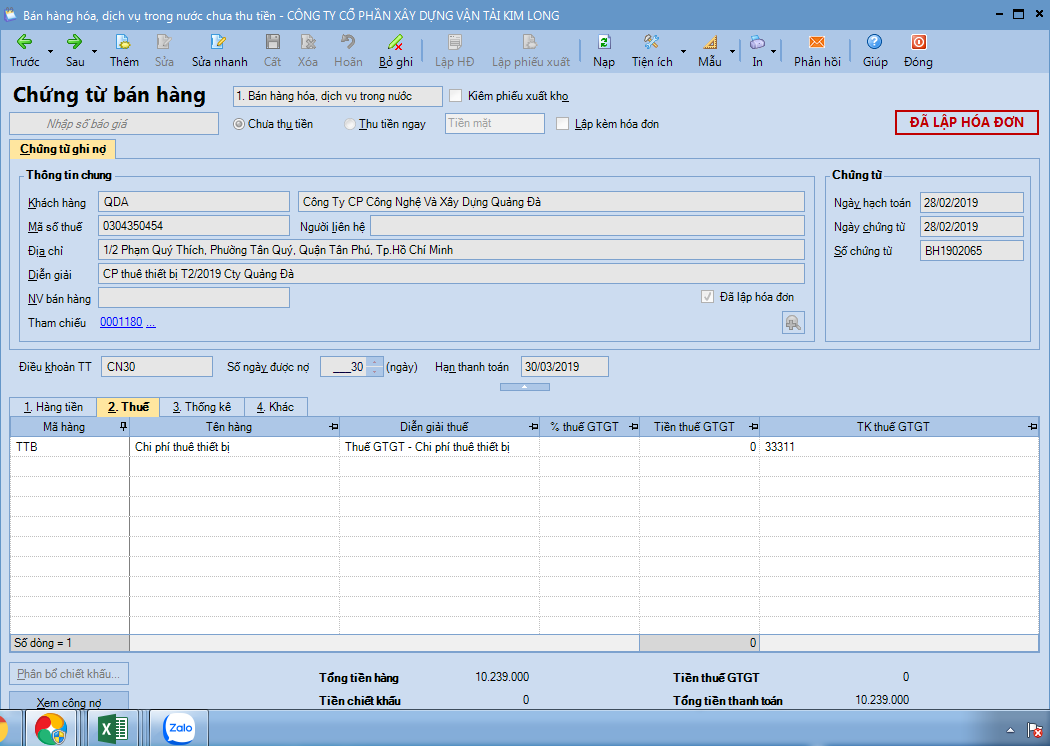Open help with the Giúp icon
1050x746 pixels.
coord(875,42)
